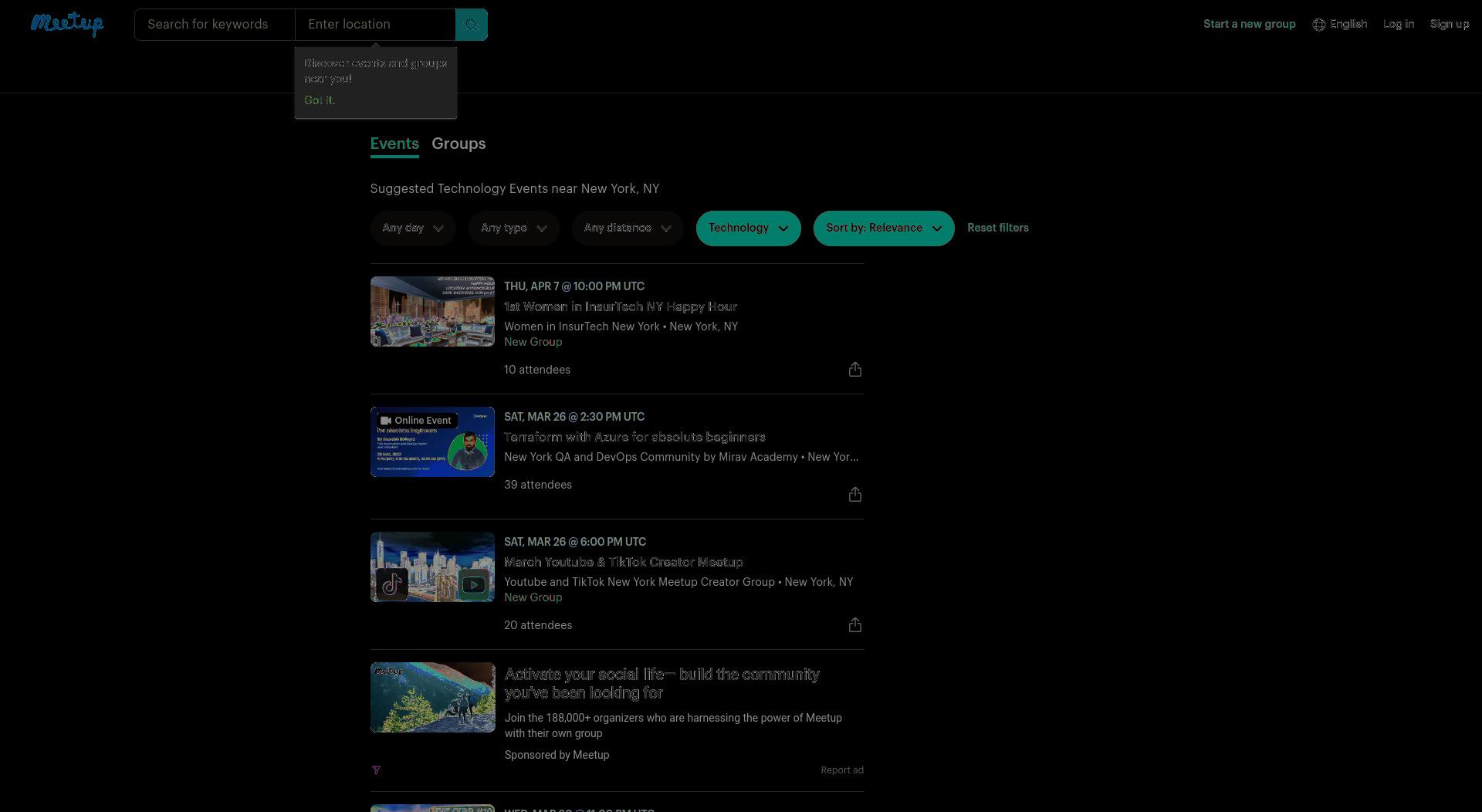1482x812 pixels.
Task: Open Activate your social life ad headline
Action: click(x=662, y=684)
